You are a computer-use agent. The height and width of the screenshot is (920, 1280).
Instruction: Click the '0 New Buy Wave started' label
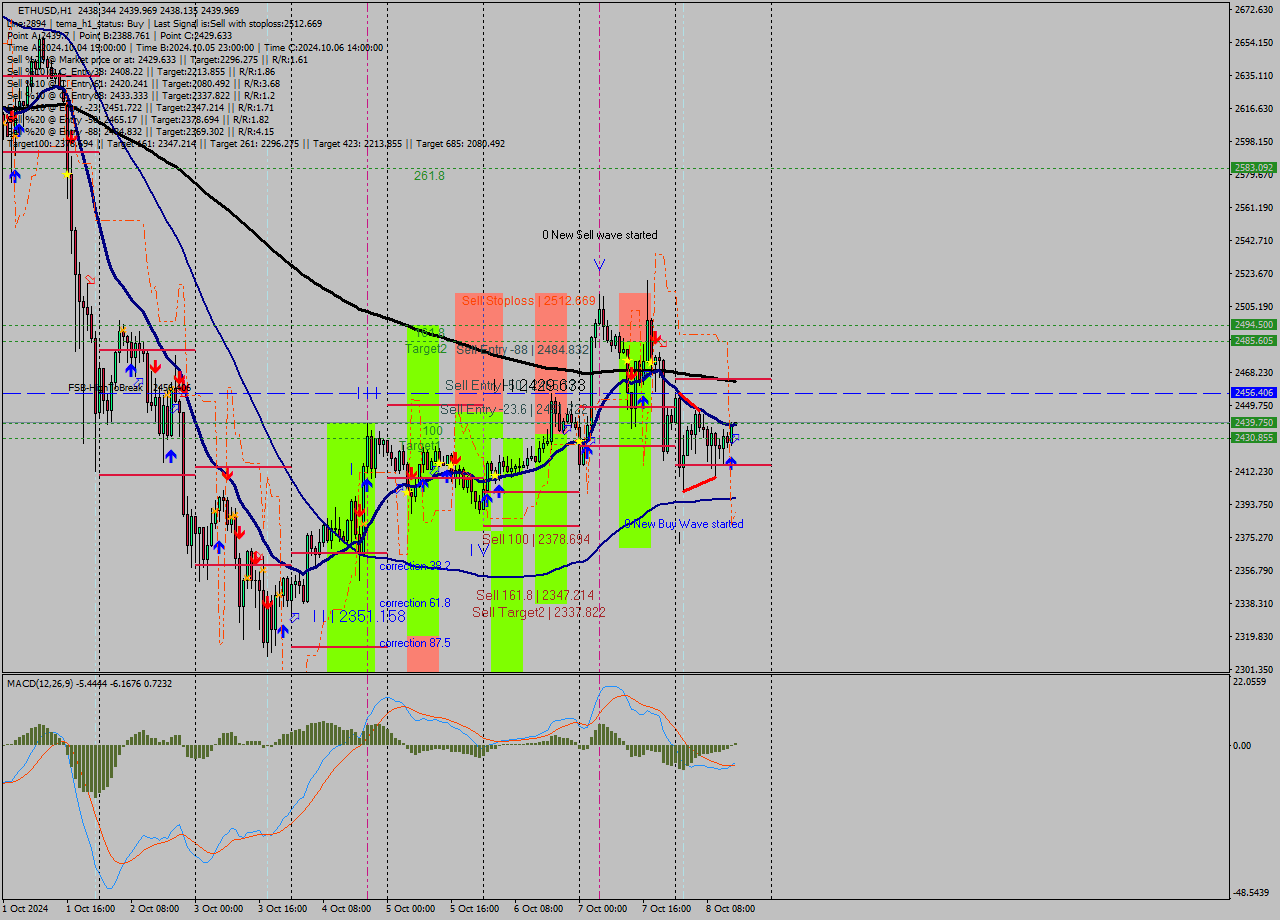(684, 524)
